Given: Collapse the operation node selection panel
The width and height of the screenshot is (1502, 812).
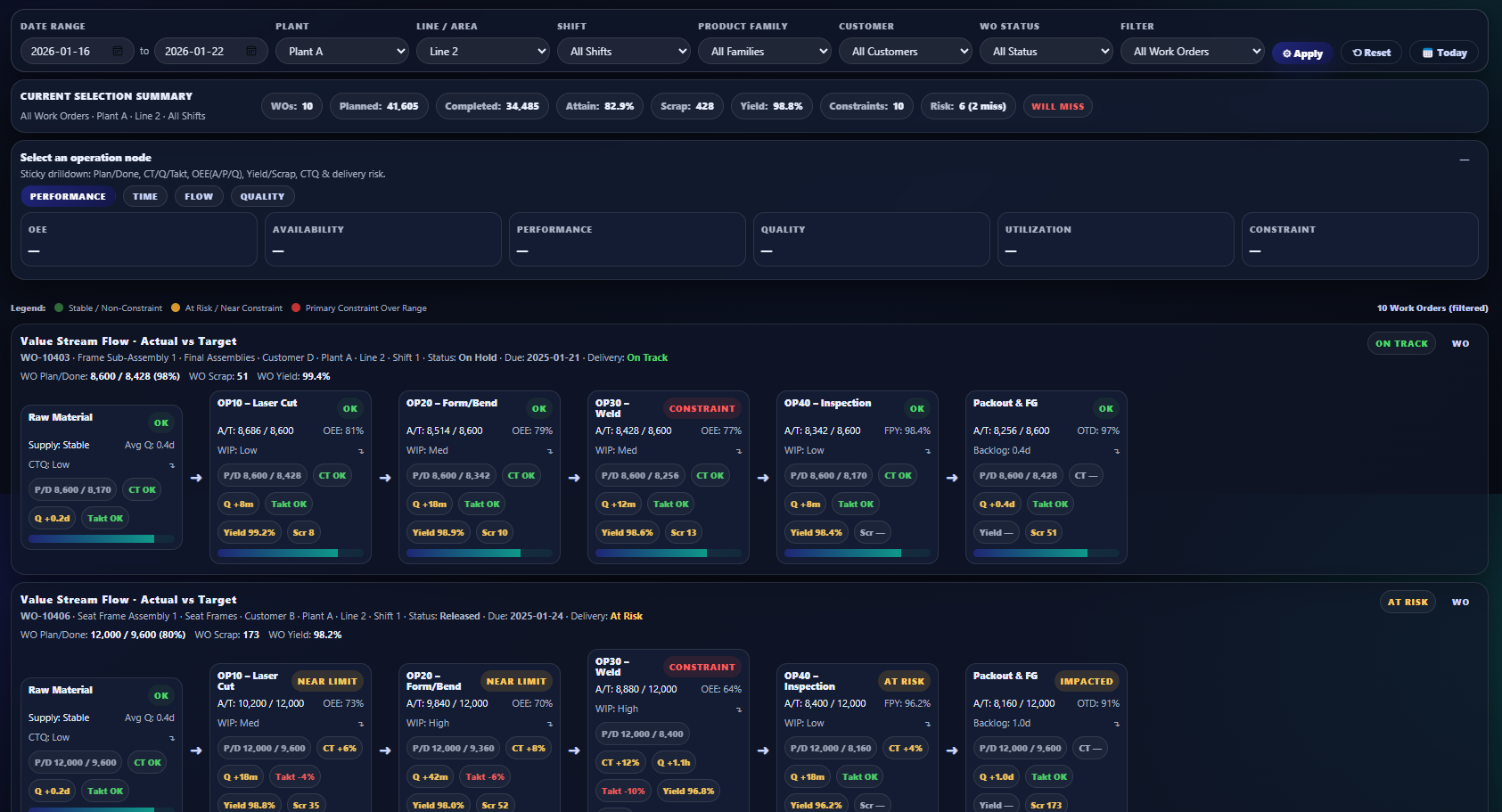Looking at the screenshot, I should (x=1465, y=160).
